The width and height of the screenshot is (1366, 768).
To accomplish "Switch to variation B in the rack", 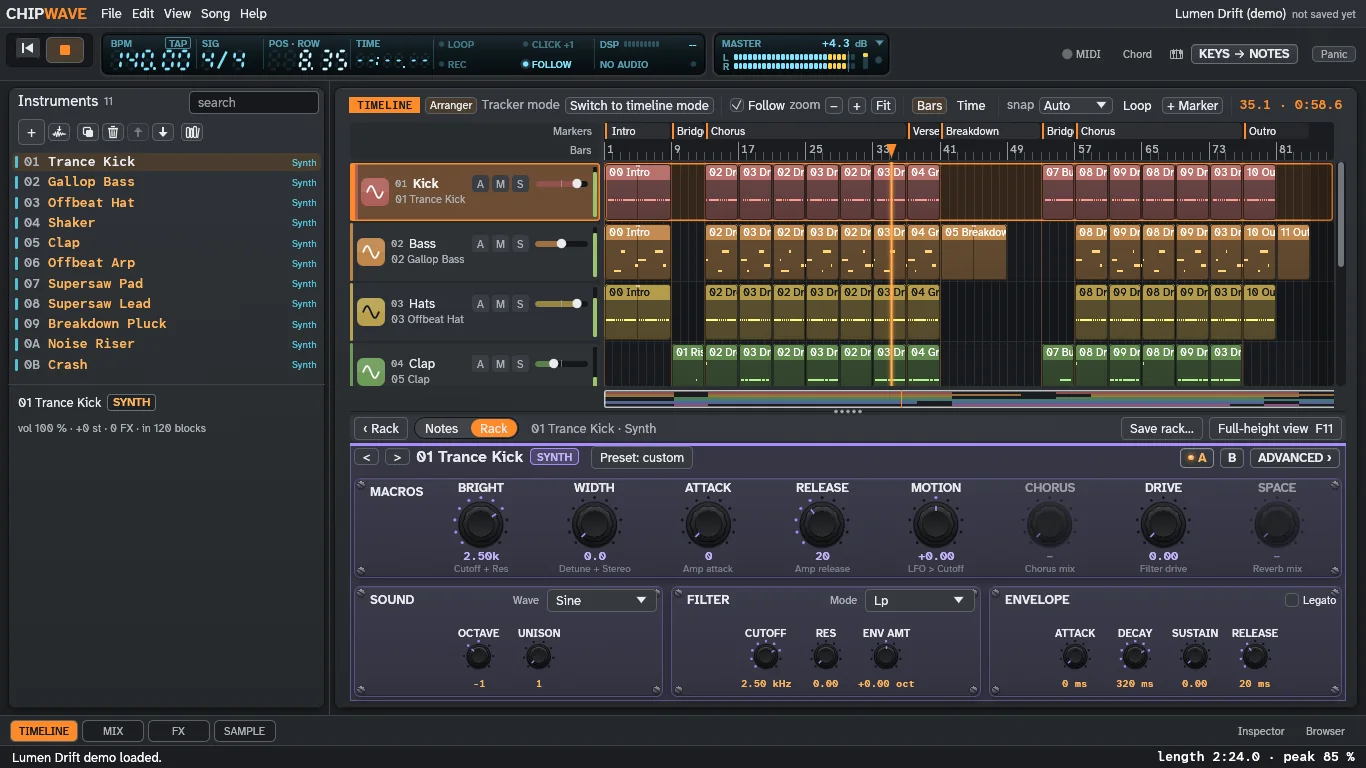I will (x=1233, y=458).
